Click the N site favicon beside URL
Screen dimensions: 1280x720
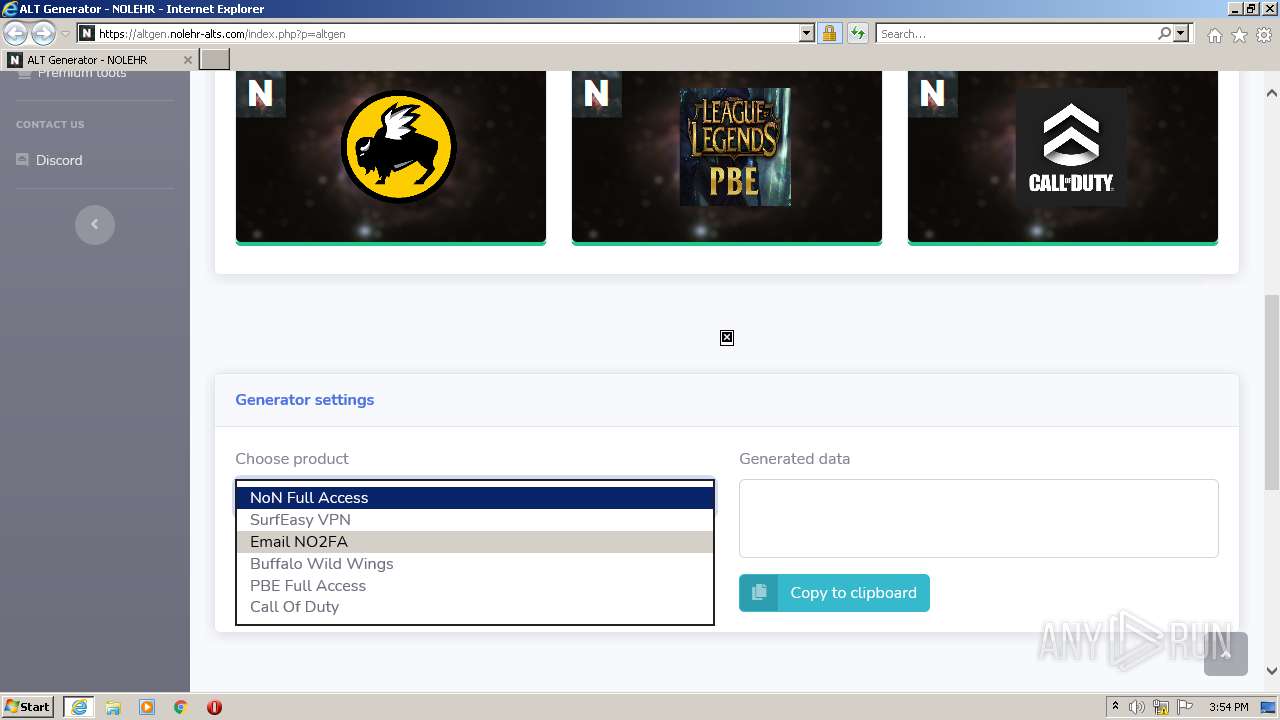coord(86,33)
